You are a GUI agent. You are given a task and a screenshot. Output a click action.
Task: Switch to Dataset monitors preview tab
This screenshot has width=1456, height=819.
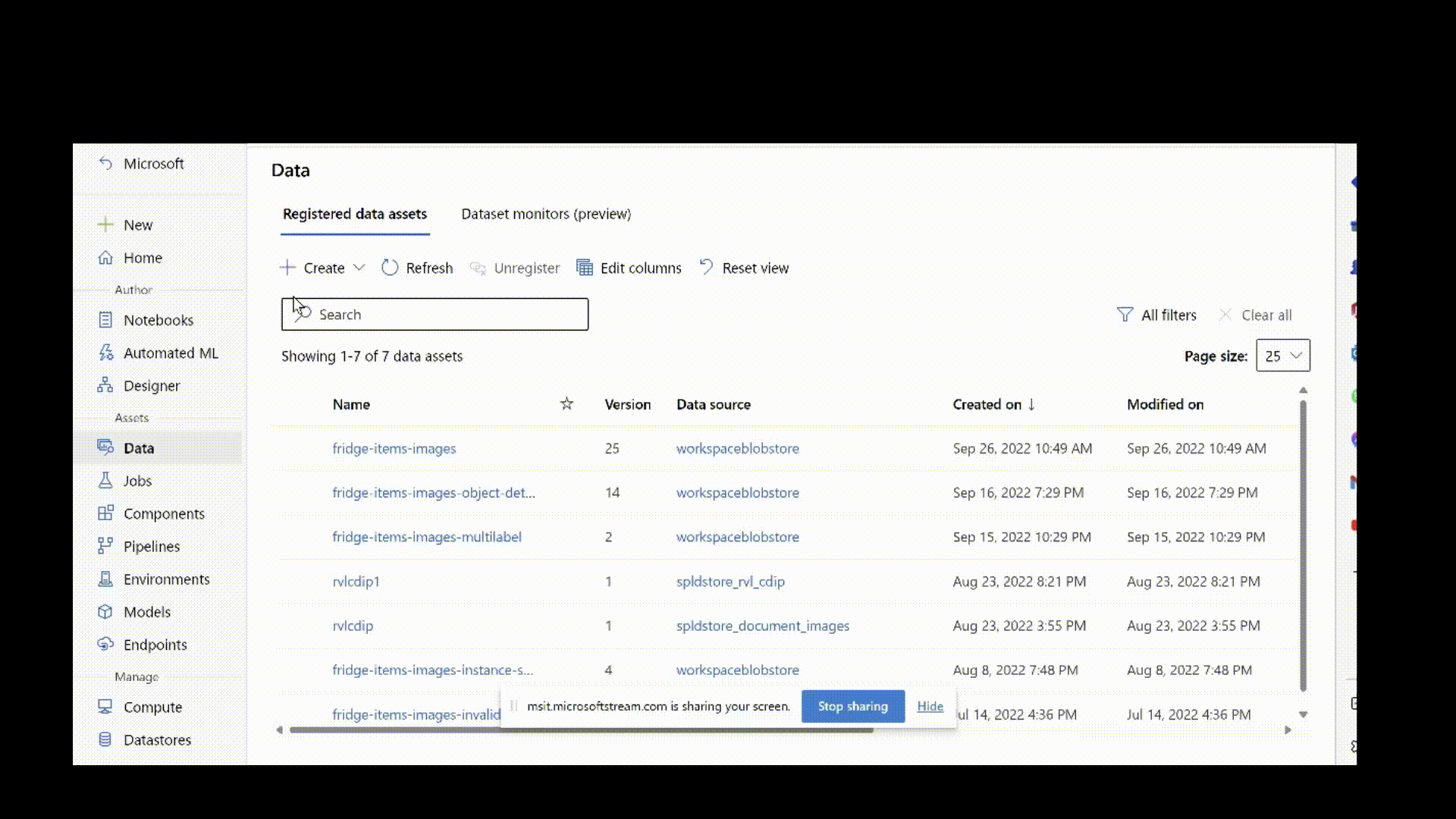coord(546,213)
